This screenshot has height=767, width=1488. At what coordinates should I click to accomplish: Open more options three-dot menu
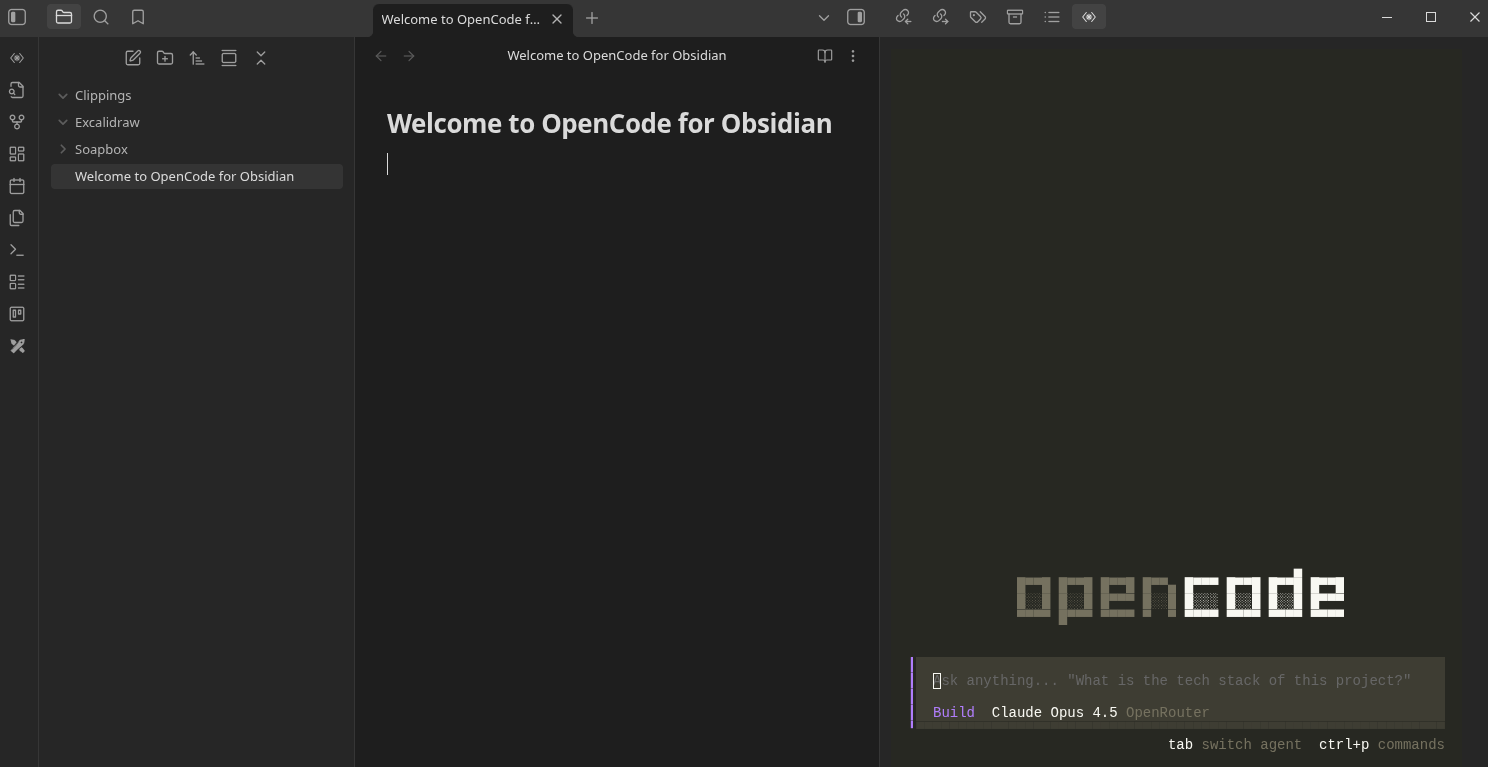[853, 56]
